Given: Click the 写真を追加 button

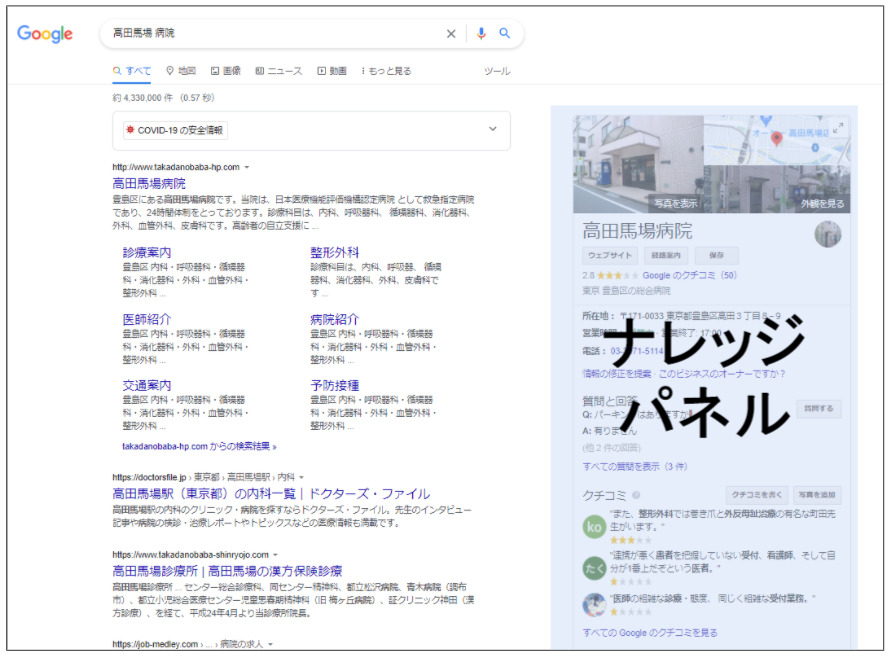Looking at the screenshot, I should coord(817,495).
